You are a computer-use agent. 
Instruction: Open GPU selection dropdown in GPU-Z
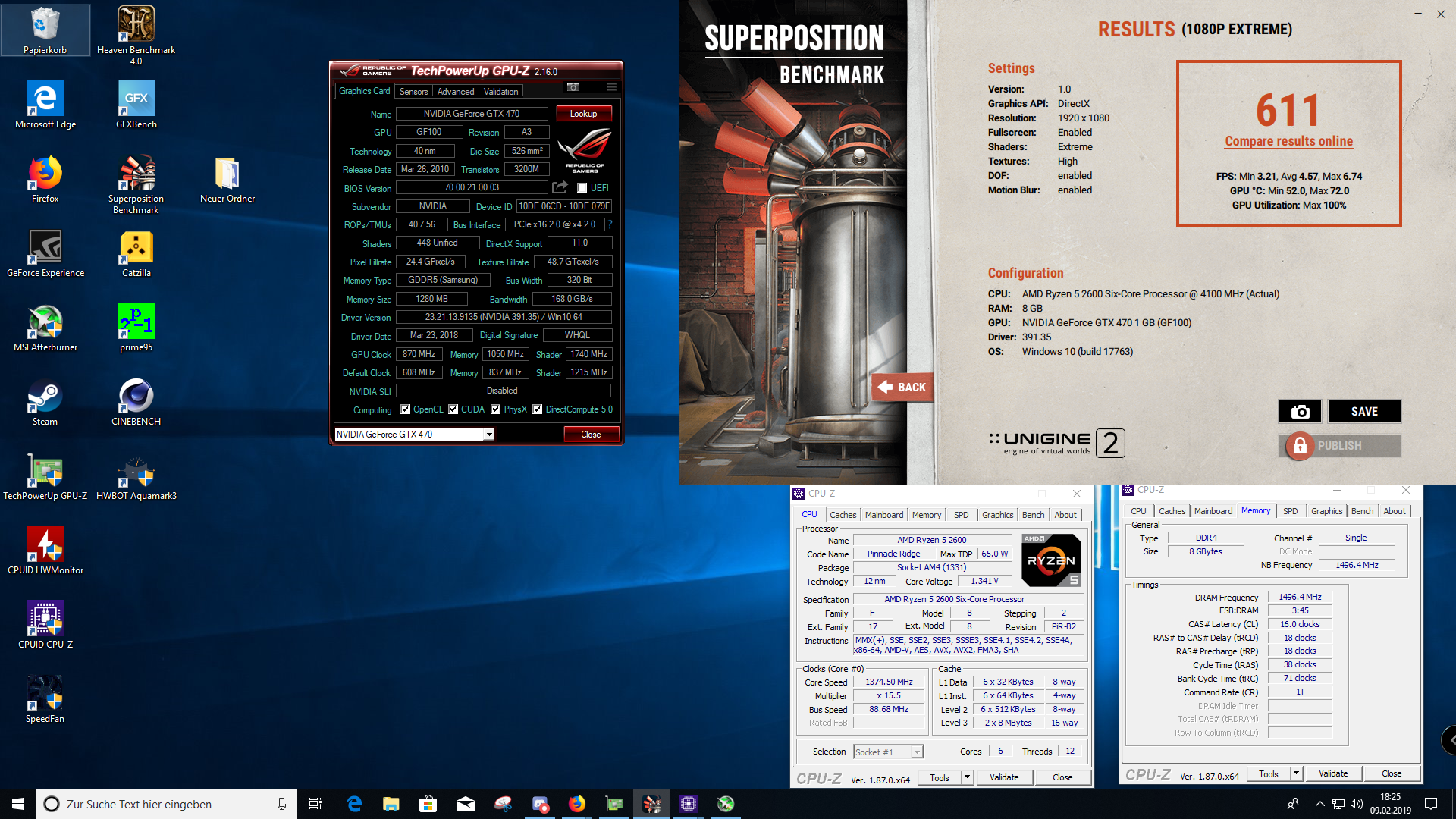pos(489,435)
